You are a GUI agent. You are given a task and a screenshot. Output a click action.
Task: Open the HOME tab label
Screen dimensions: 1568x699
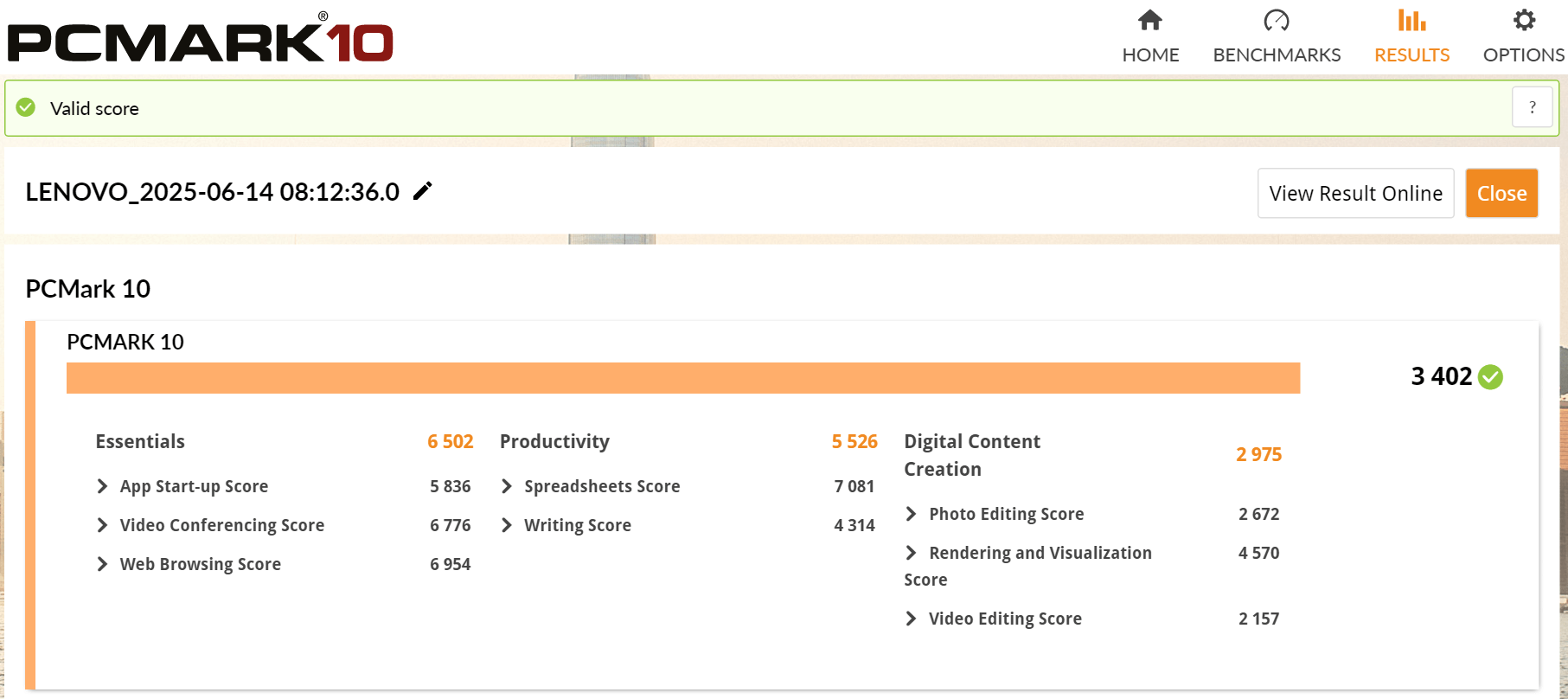[1150, 55]
